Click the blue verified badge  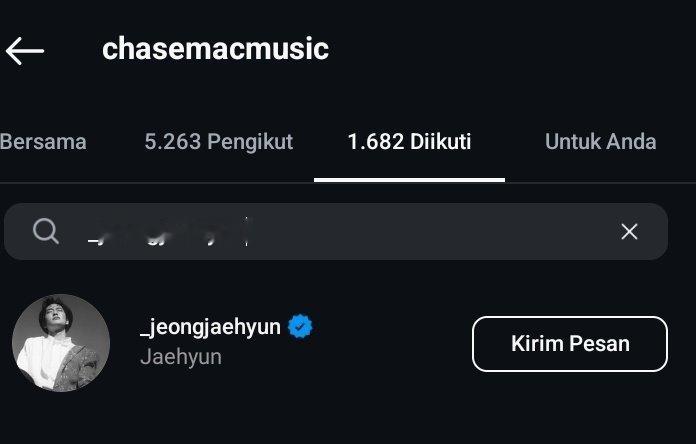coord(300,327)
